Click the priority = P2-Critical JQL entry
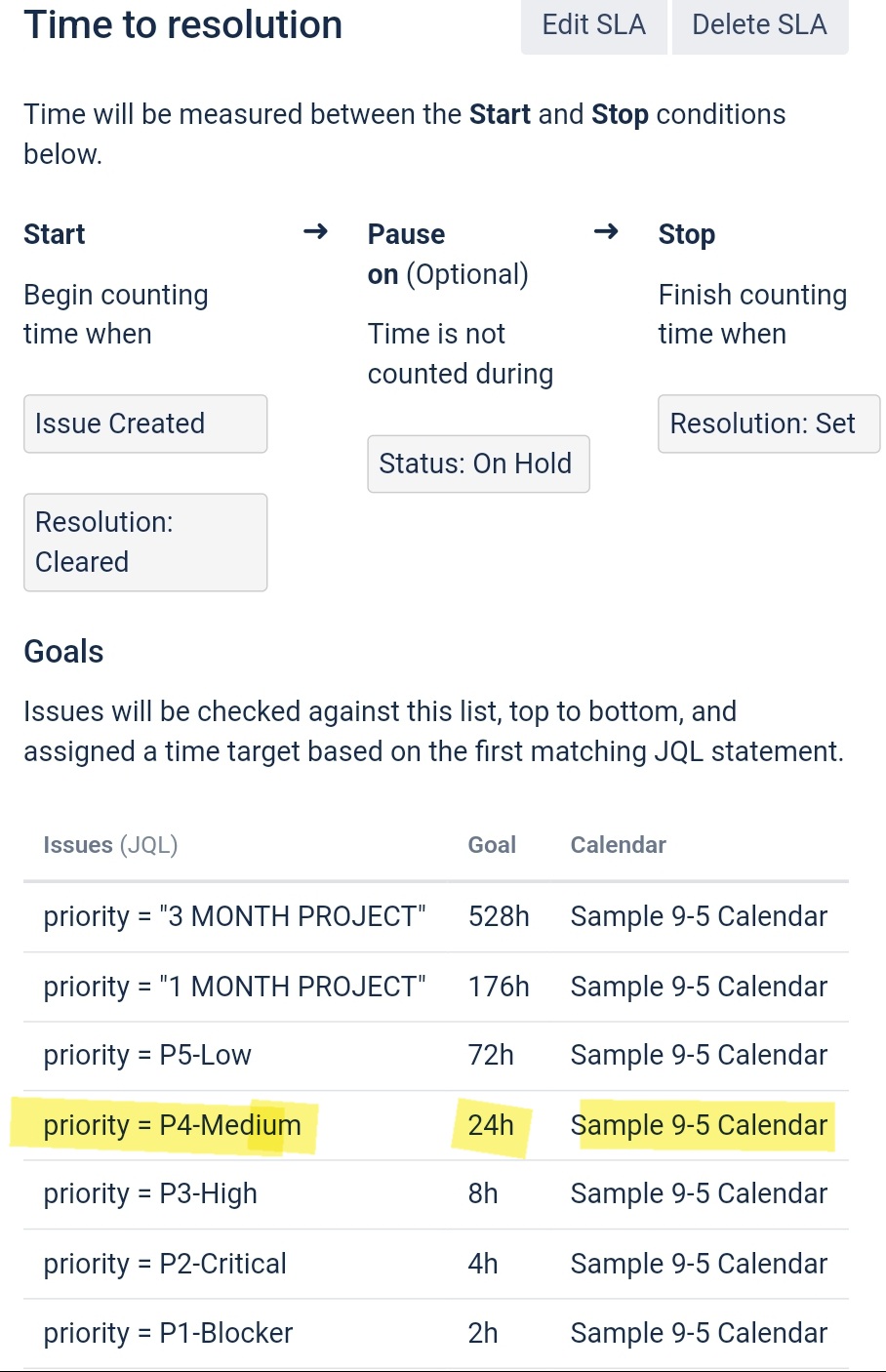This screenshot has width=886, height=1372. (165, 1264)
